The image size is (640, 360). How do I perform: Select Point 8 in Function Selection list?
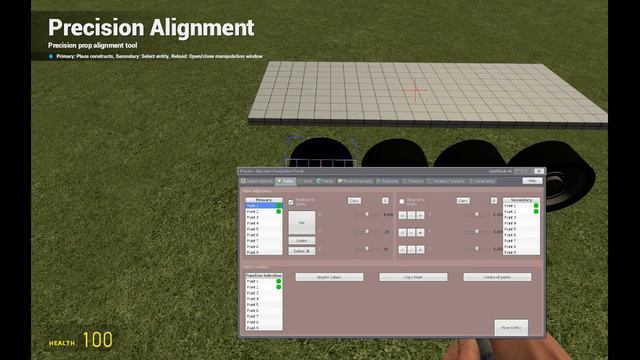(264, 322)
